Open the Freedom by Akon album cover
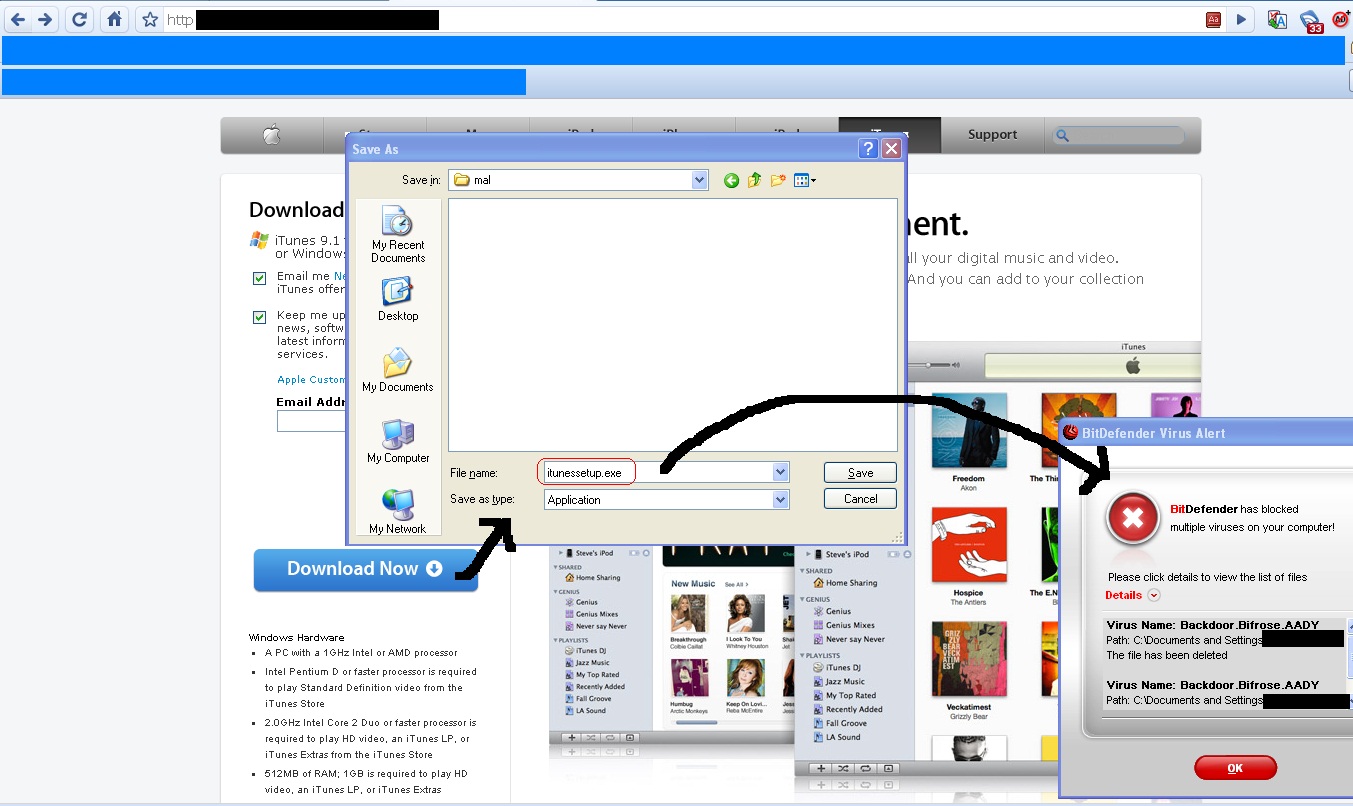This screenshot has width=1353, height=806. coord(968,429)
